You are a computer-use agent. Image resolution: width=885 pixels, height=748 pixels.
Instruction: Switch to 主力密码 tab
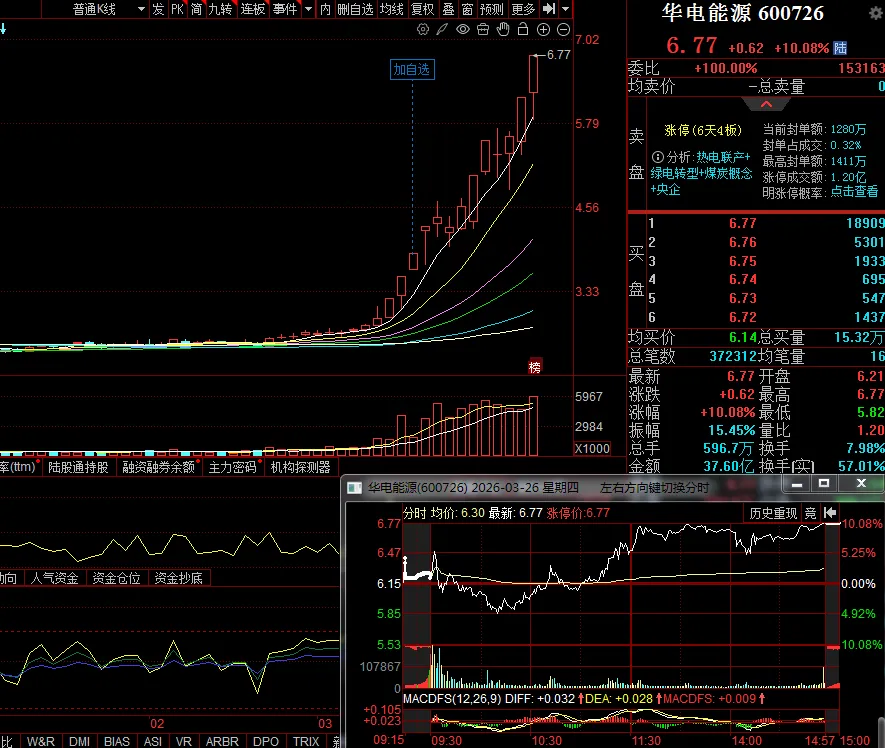(233, 467)
